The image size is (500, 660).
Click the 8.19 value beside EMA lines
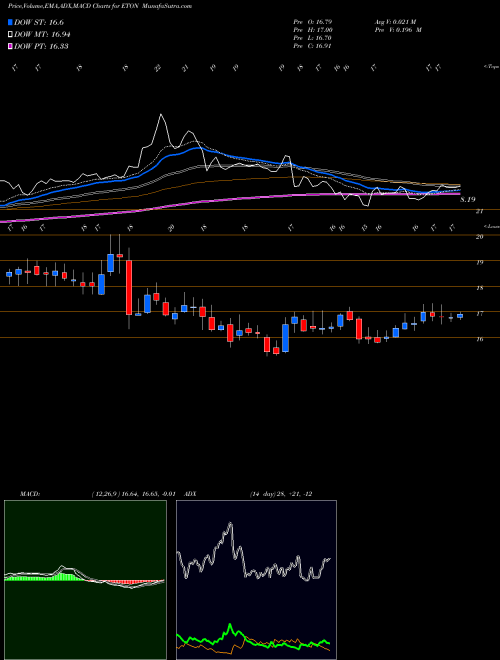pyautogui.click(x=468, y=200)
